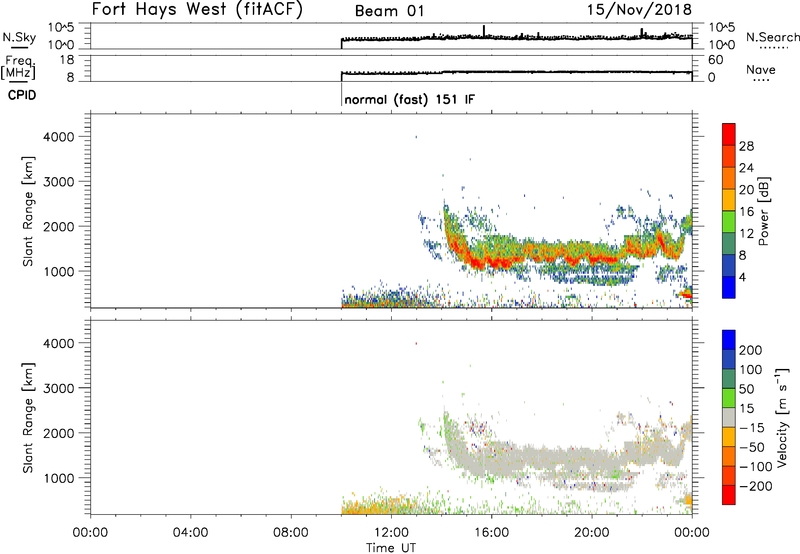Select the "Beam 01" label

(x=389, y=11)
